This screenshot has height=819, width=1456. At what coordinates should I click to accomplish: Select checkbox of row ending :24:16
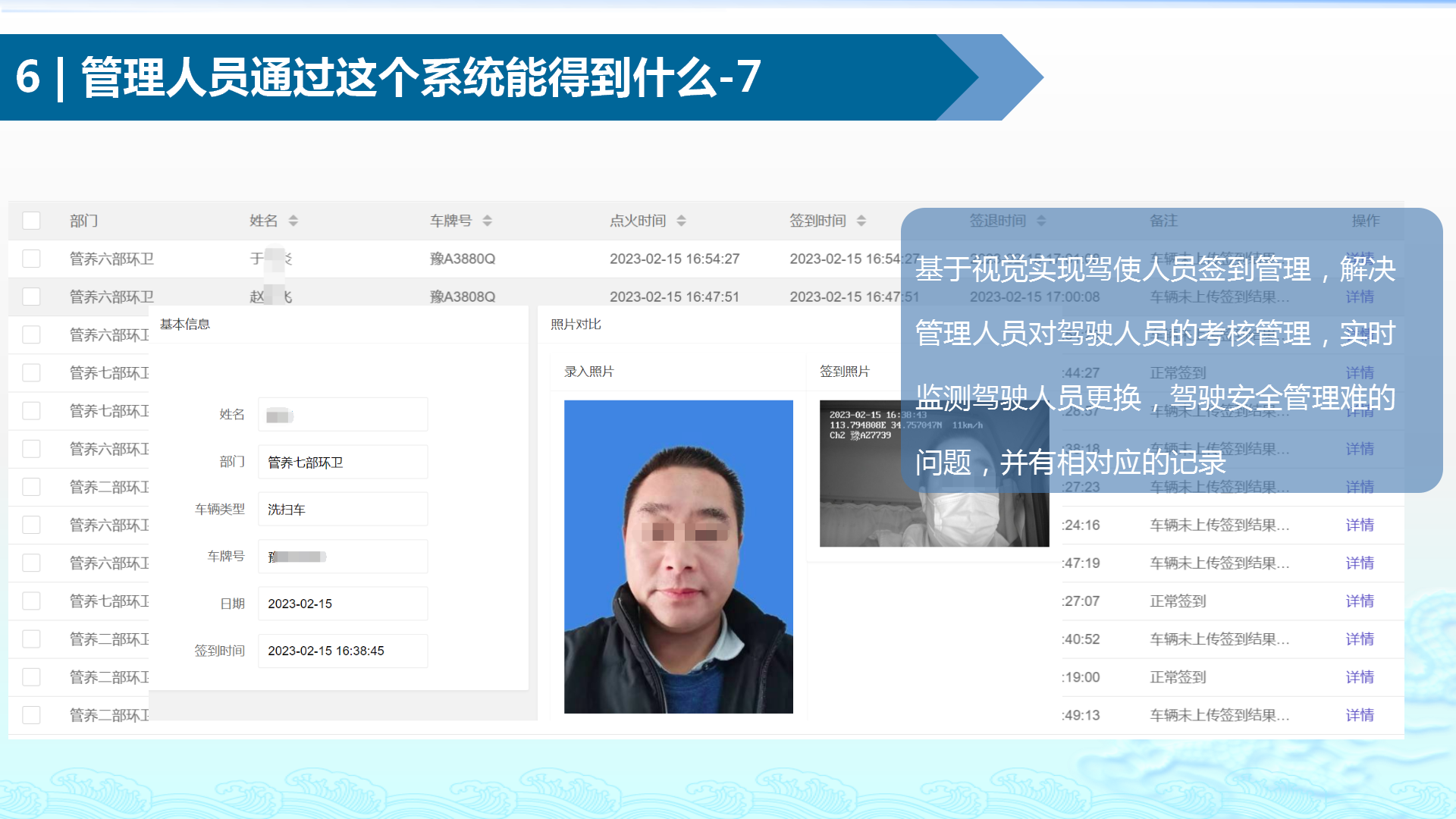point(31,525)
